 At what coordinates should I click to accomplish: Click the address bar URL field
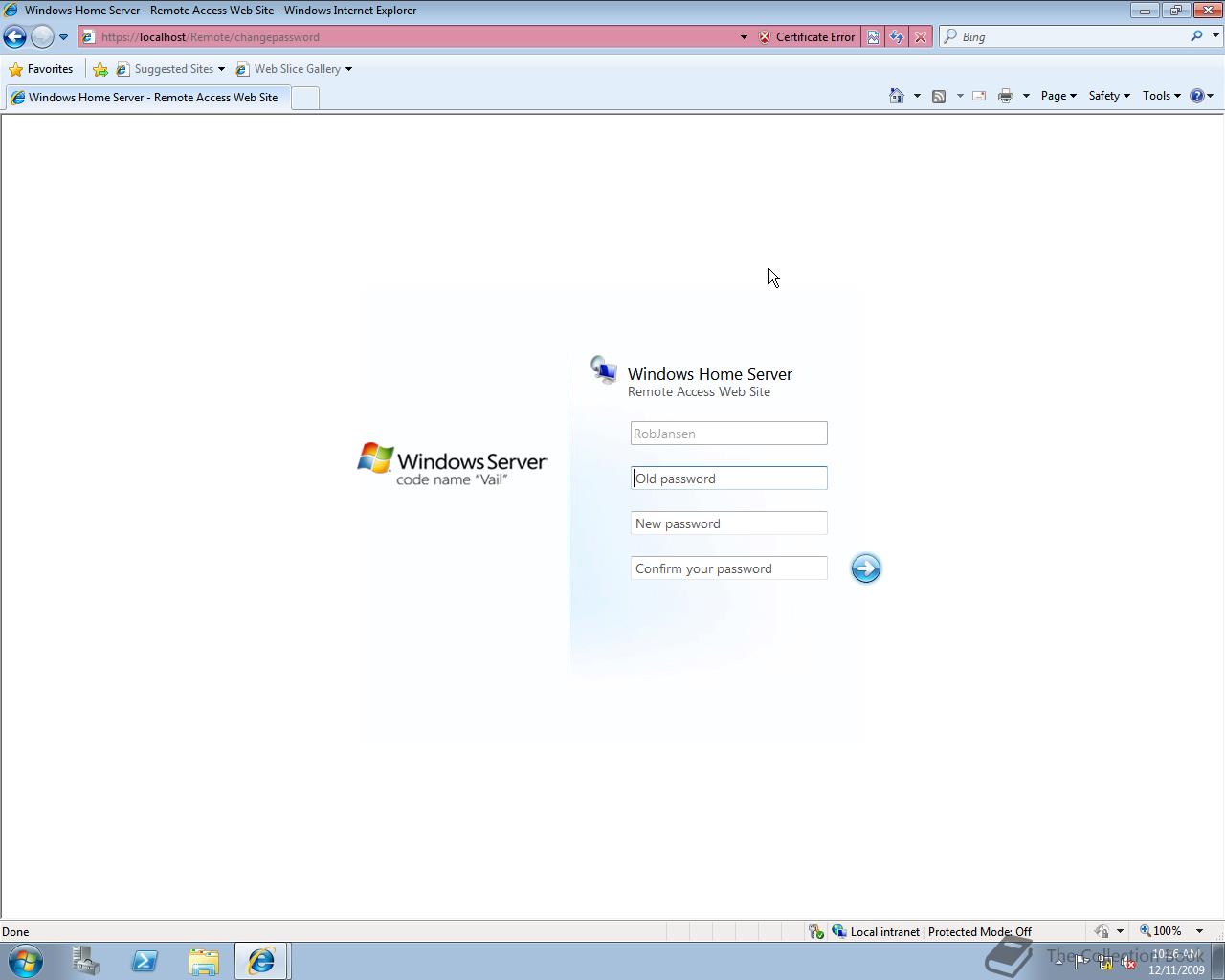(x=408, y=37)
